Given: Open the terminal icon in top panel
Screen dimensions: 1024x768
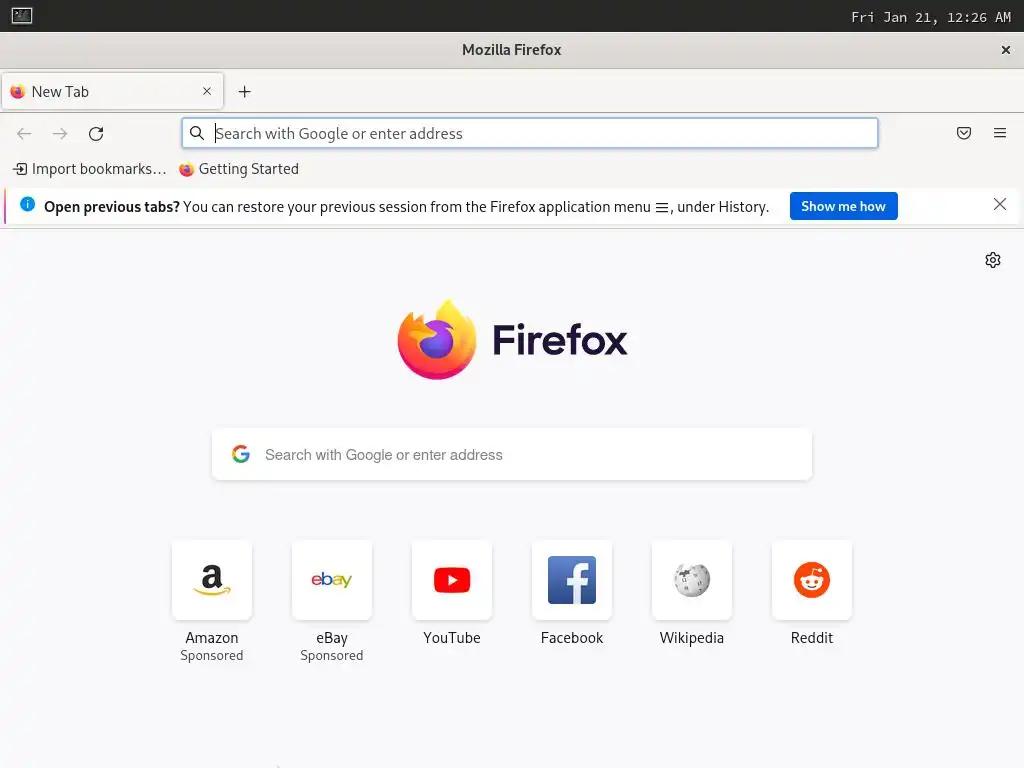Looking at the screenshot, I should [22, 16].
